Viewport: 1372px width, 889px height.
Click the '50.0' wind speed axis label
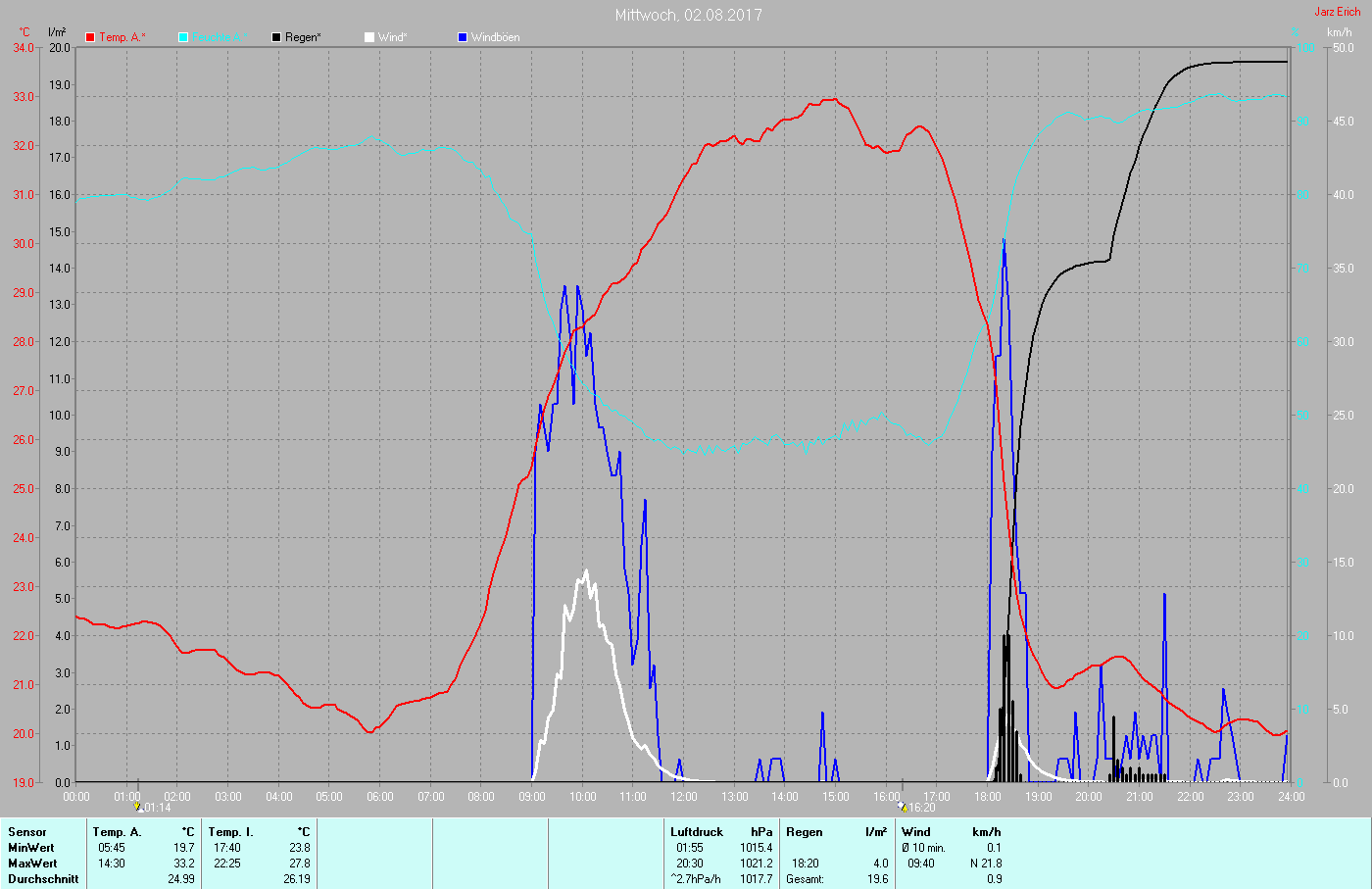(1342, 48)
